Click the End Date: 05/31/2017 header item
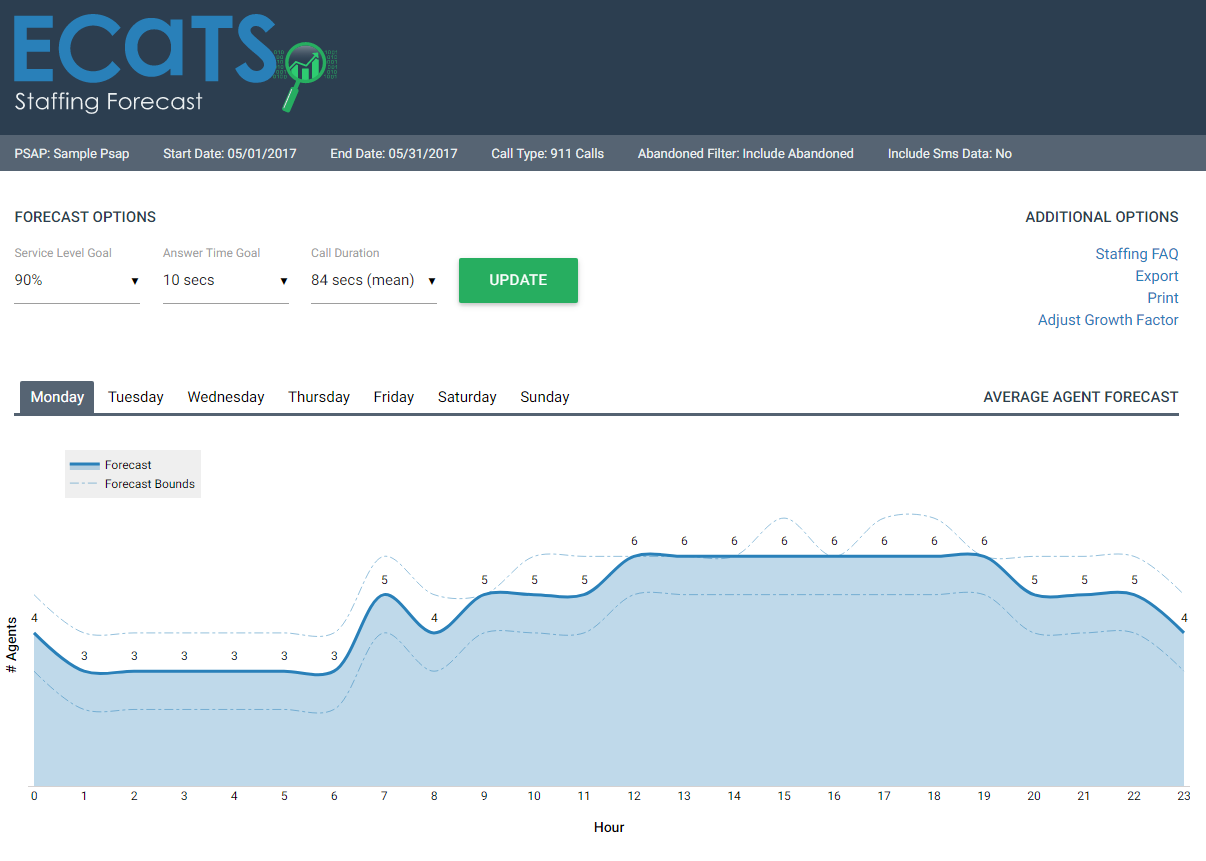Viewport: 1206px width, 861px height. click(393, 153)
